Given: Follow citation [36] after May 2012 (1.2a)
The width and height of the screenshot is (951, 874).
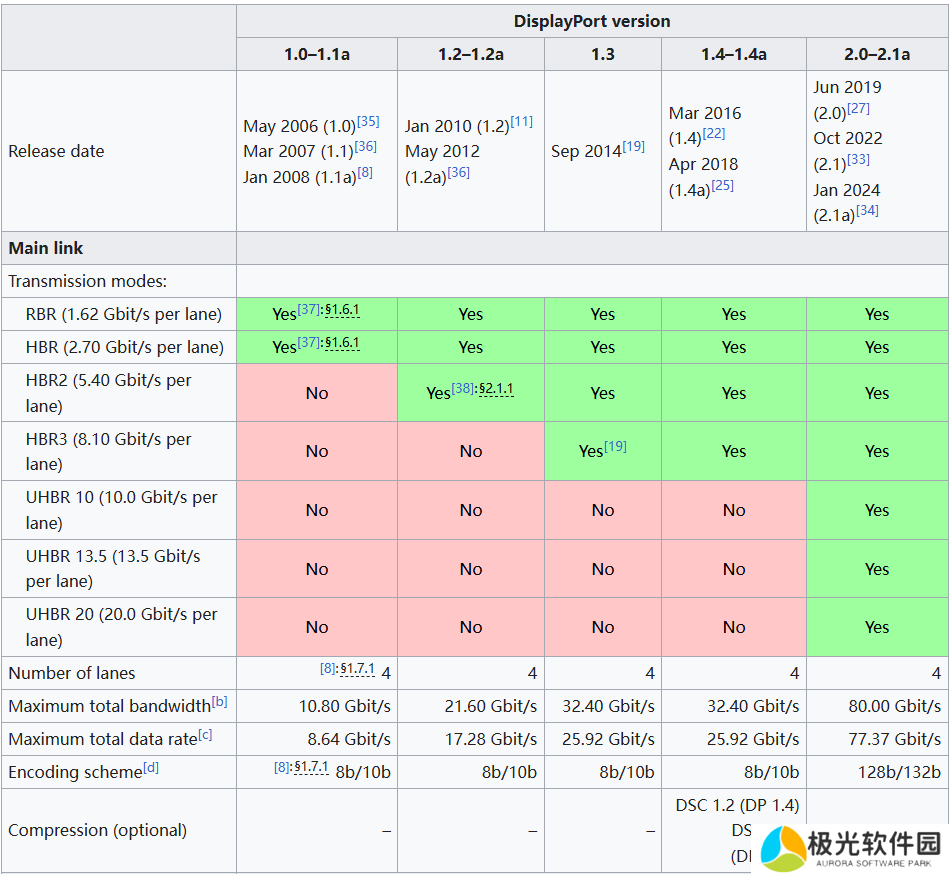Looking at the screenshot, I should (x=458, y=173).
